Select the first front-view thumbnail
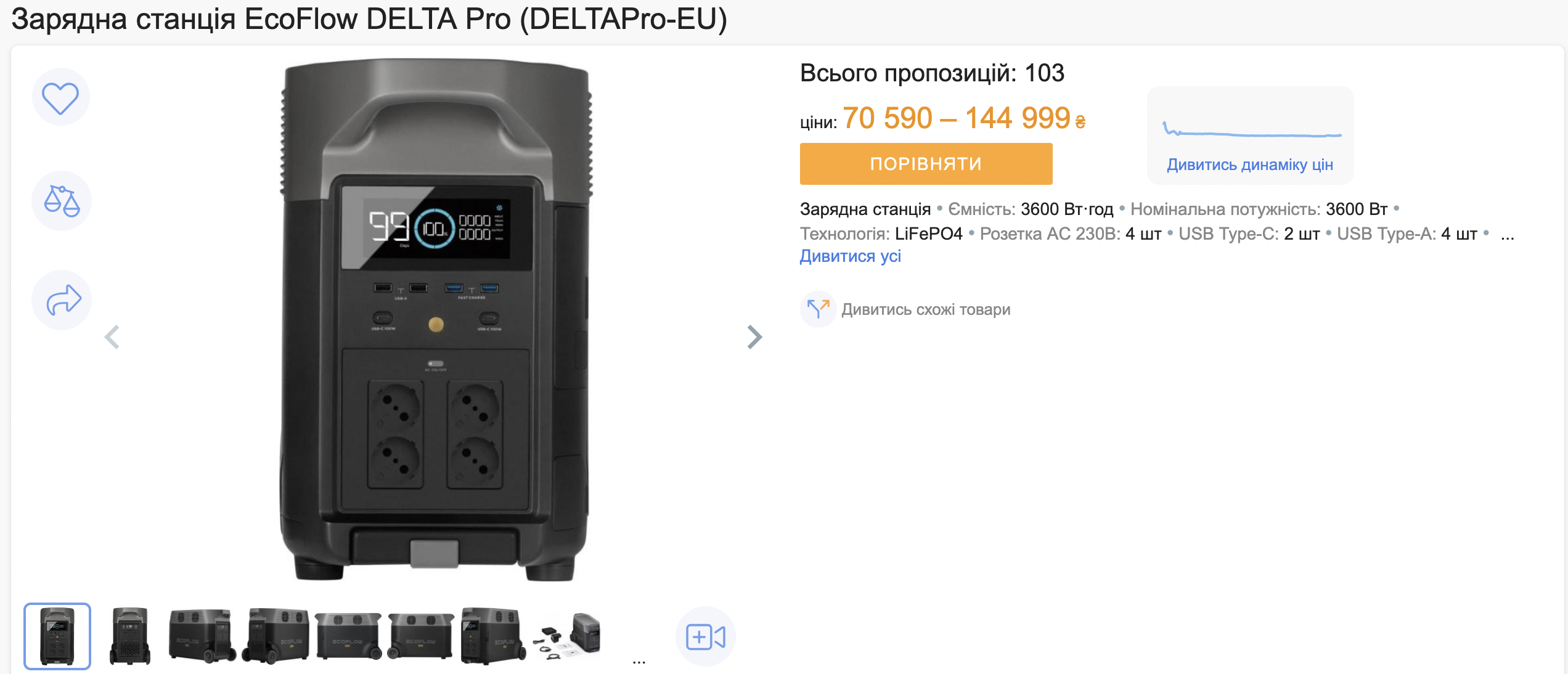Image resolution: width=1568 pixels, height=674 pixels. [x=57, y=636]
